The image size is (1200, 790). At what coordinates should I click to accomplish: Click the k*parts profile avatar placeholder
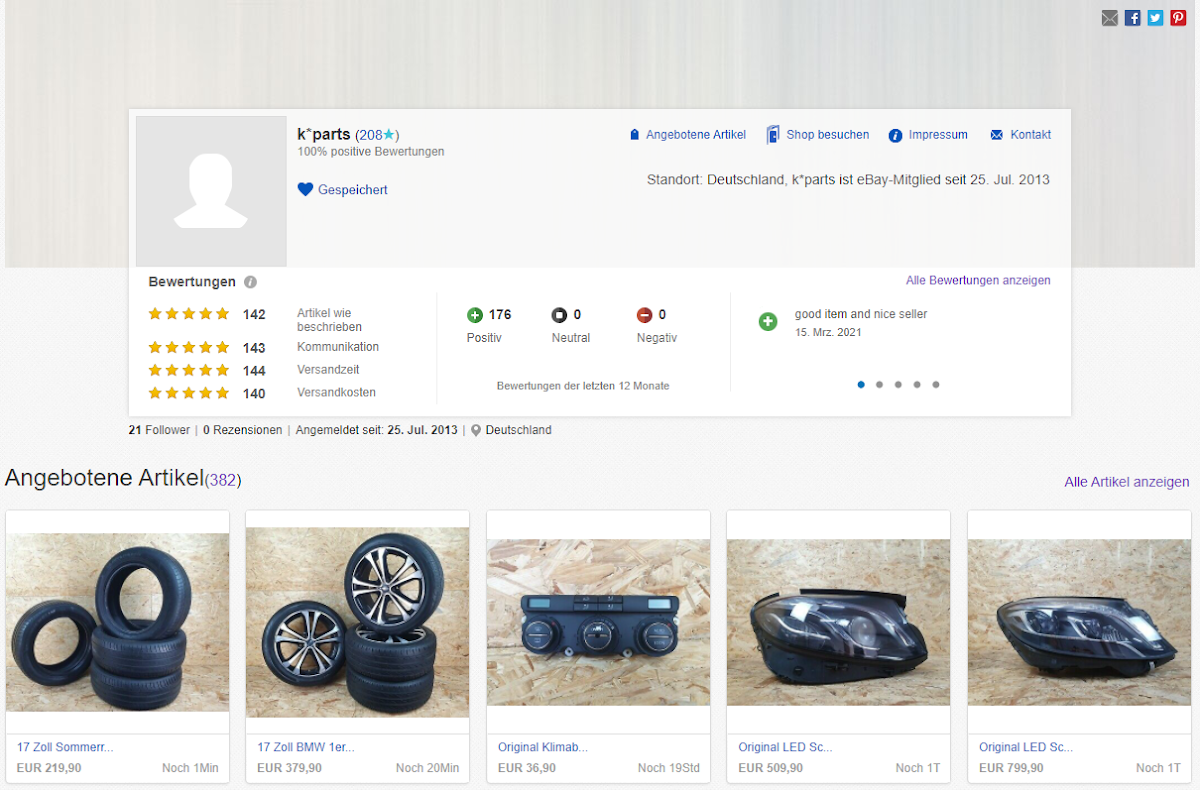point(211,191)
